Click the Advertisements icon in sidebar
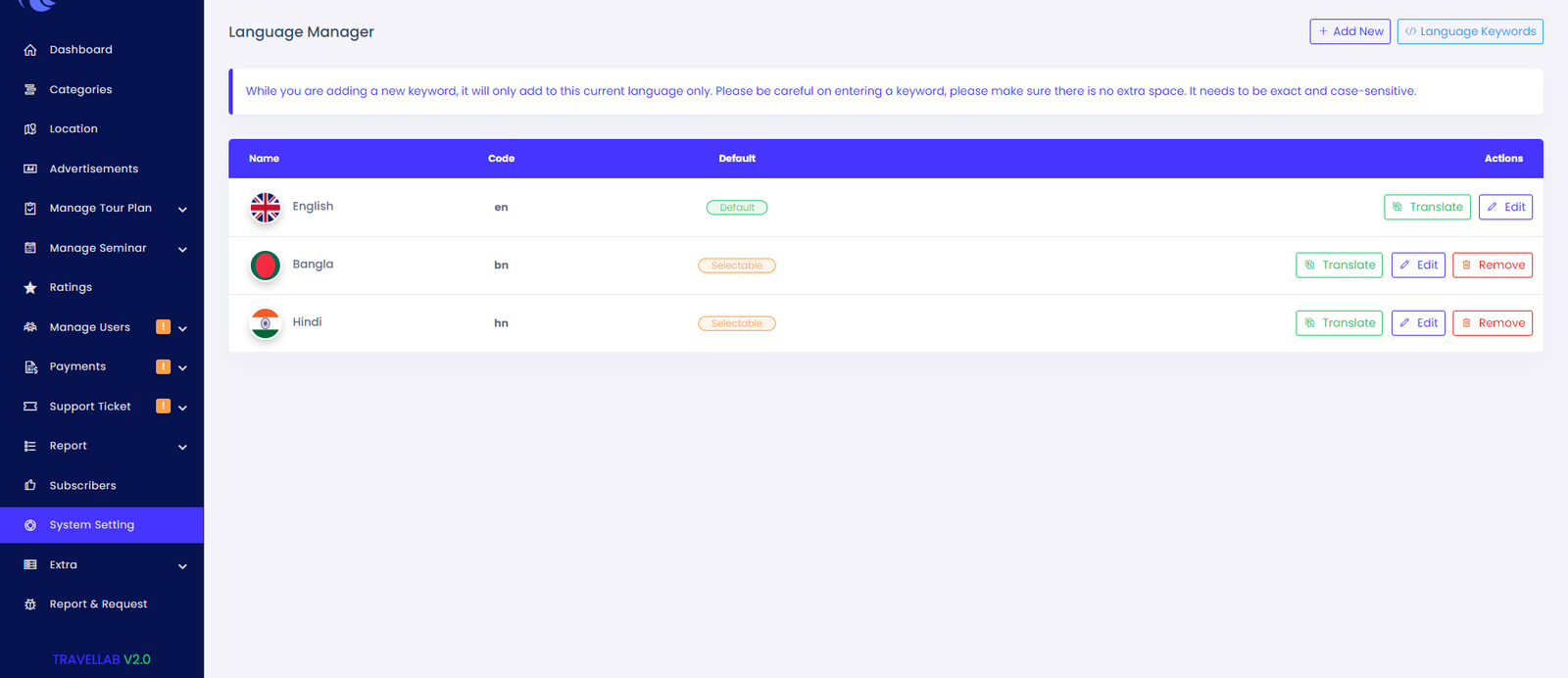Image resolution: width=1568 pixels, height=678 pixels. pyautogui.click(x=30, y=169)
